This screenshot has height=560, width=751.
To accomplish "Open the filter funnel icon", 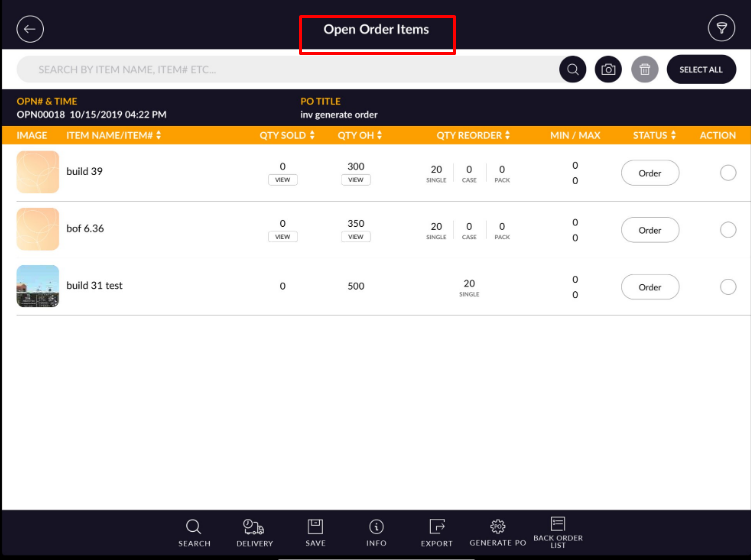I will pyautogui.click(x=720, y=29).
